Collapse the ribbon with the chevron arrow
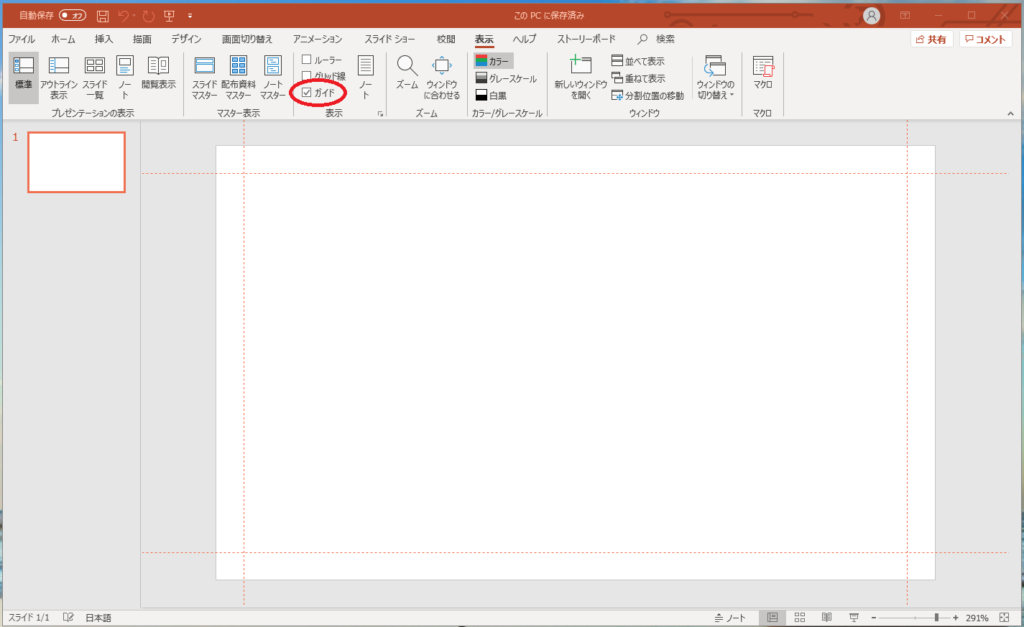Viewport: 1024px width, 627px height. click(1009, 115)
